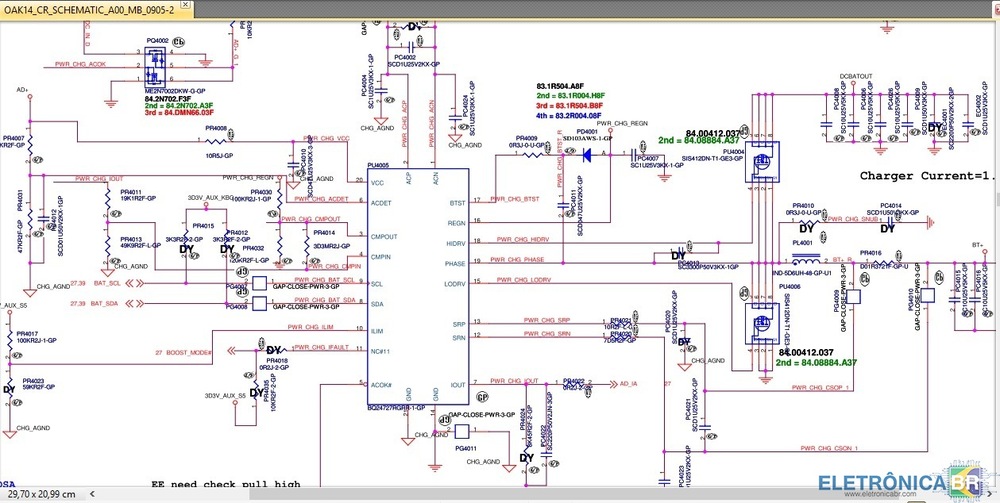The image size is (1000, 503).
Task: Select the PD4001 diode symbol
Action: coord(587,155)
